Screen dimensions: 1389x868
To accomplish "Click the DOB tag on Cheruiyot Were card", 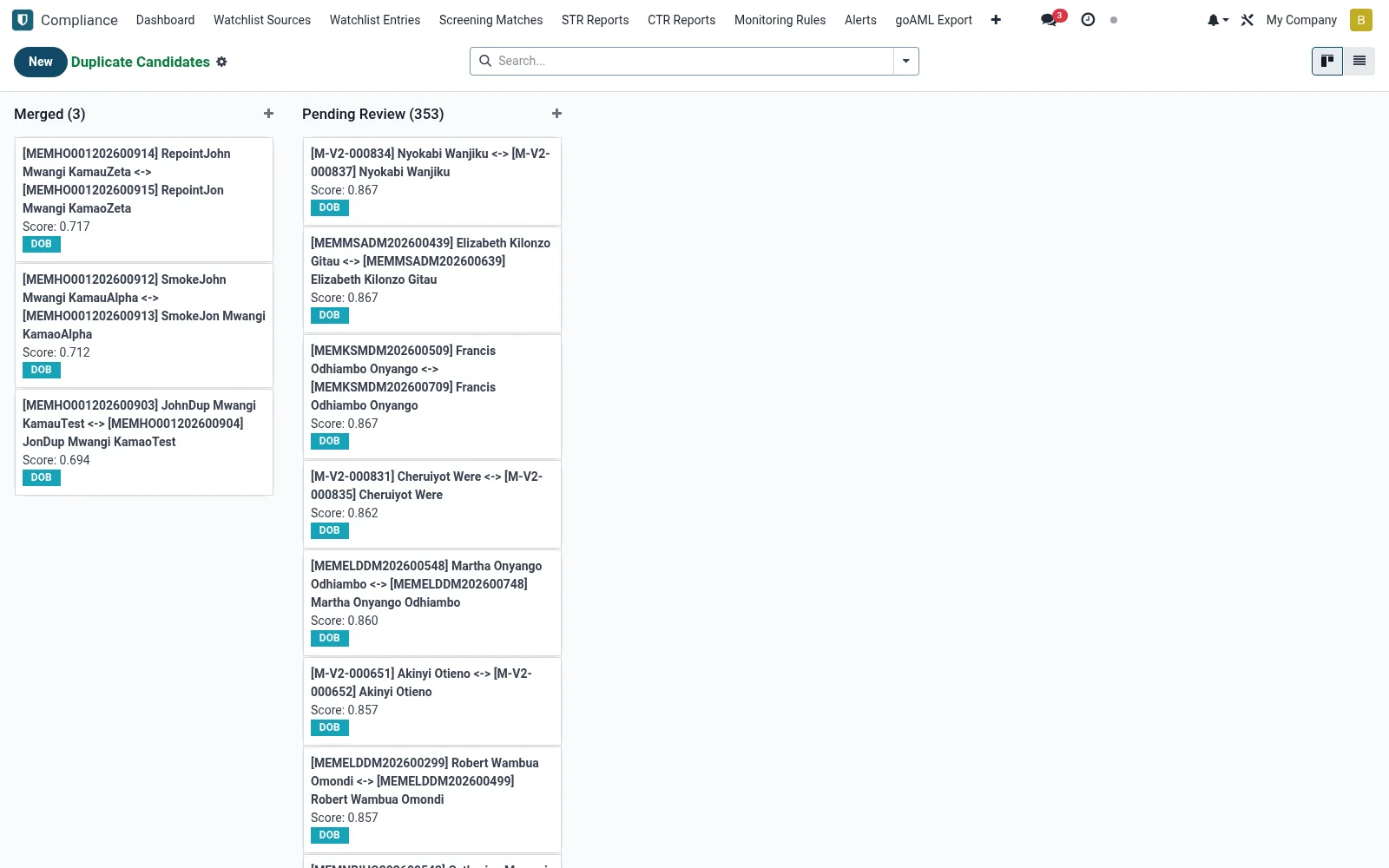I will point(330,530).
